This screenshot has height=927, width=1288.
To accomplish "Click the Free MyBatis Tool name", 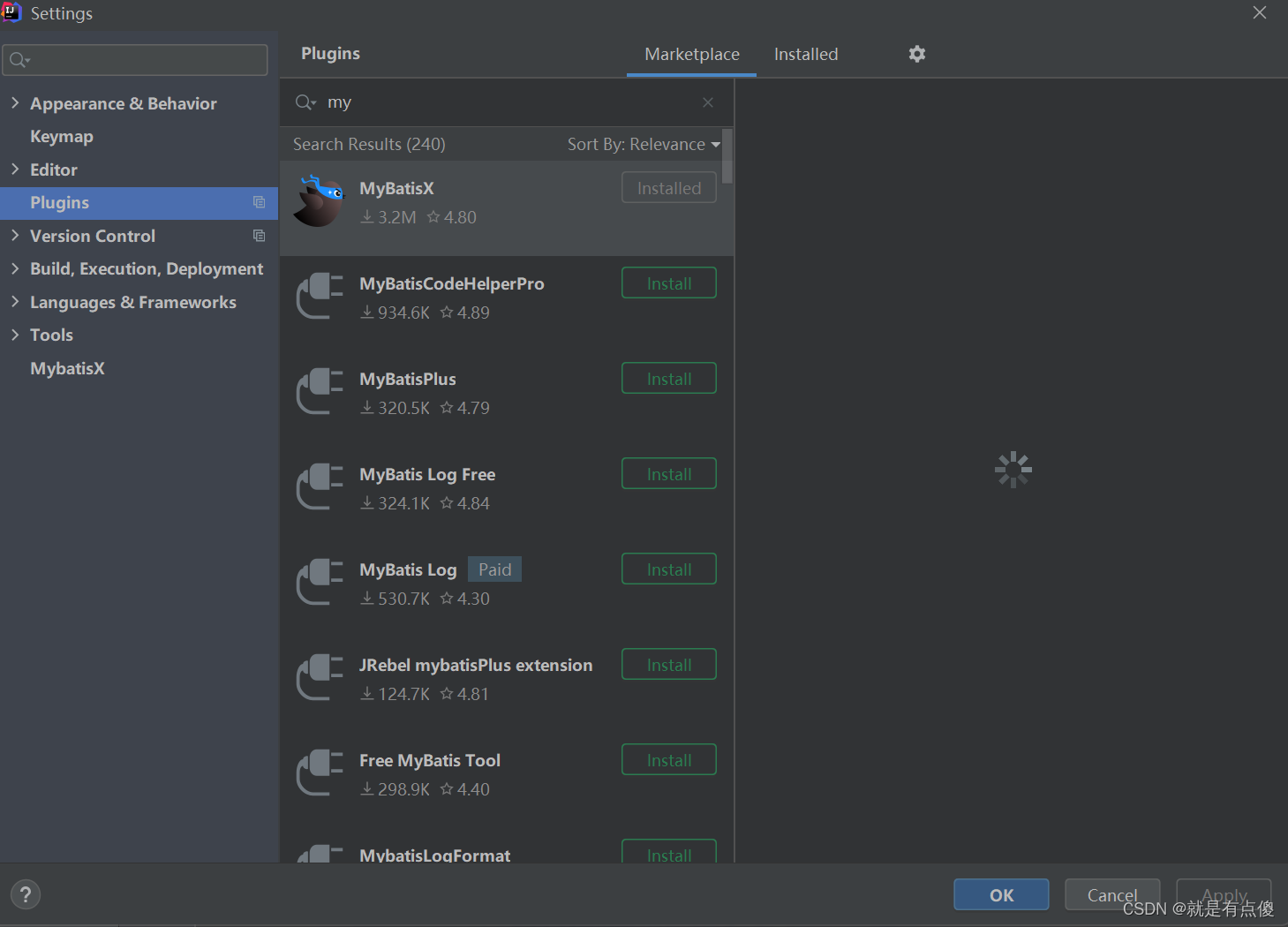I will point(430,760).
